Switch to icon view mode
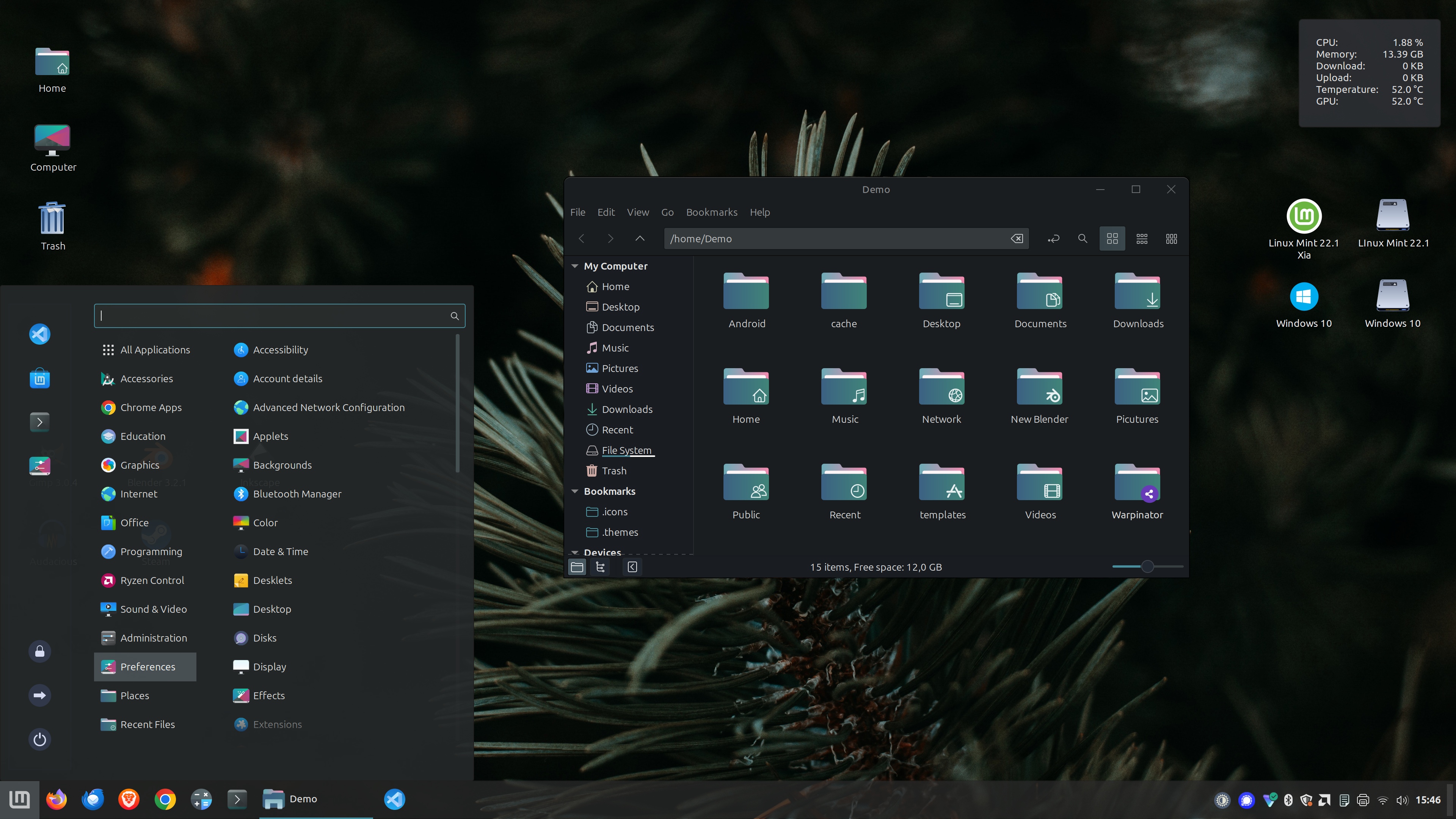Screen dimensions: 1456x819 coord(1112,238)
